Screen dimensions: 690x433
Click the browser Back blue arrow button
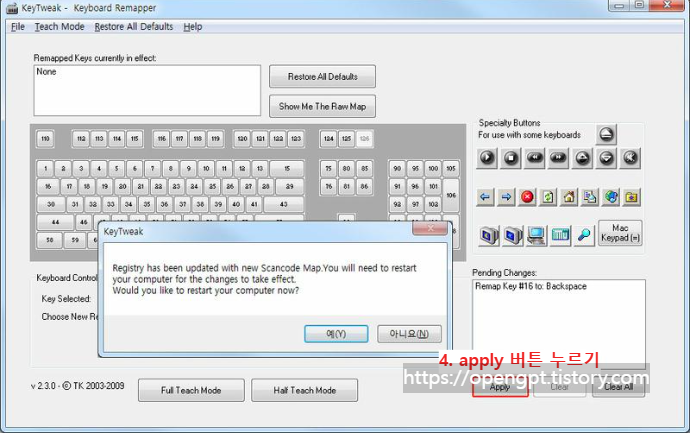(485, 197)
